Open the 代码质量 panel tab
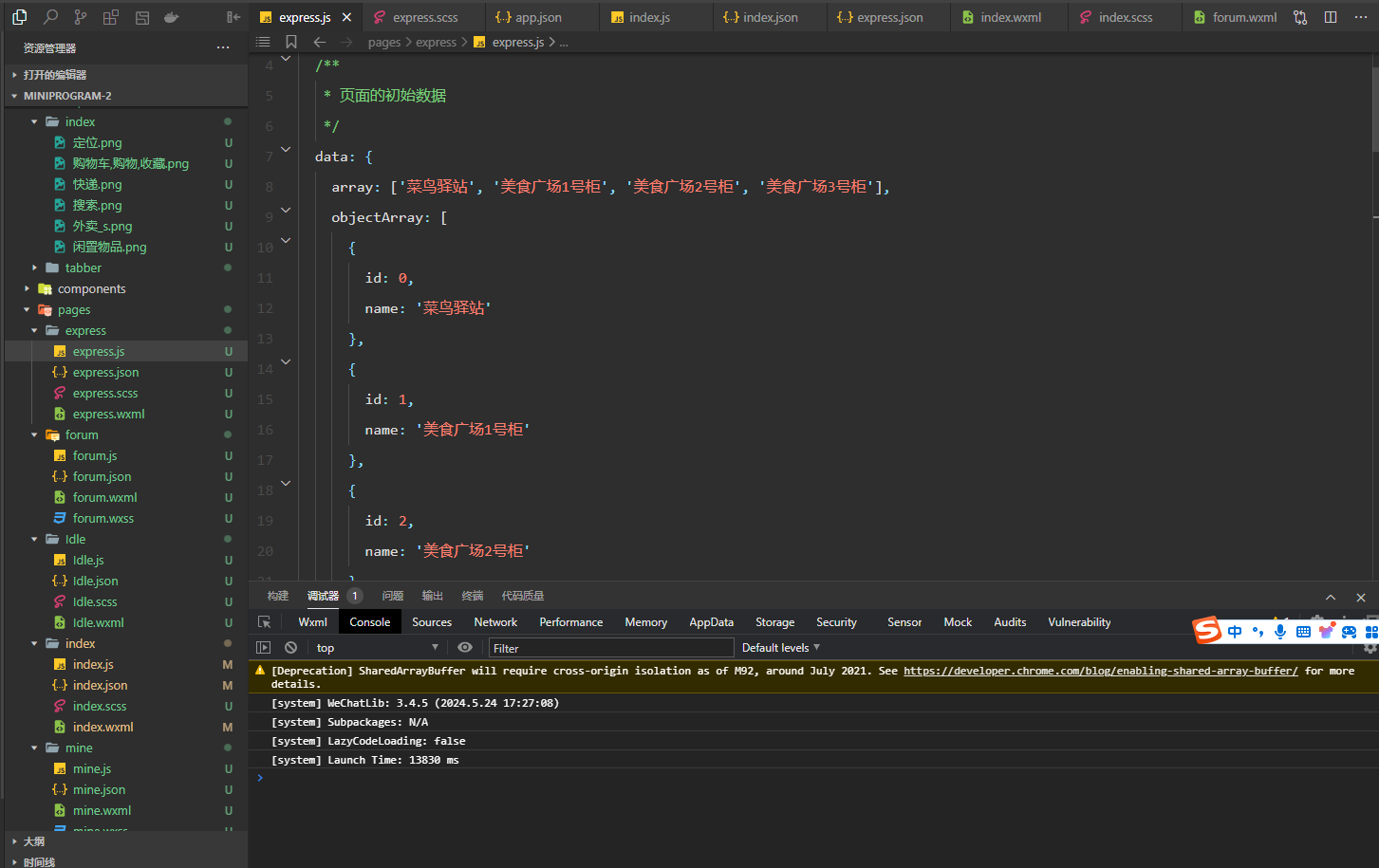This screenshot has height=868, width=1379. tap(523, 596)
